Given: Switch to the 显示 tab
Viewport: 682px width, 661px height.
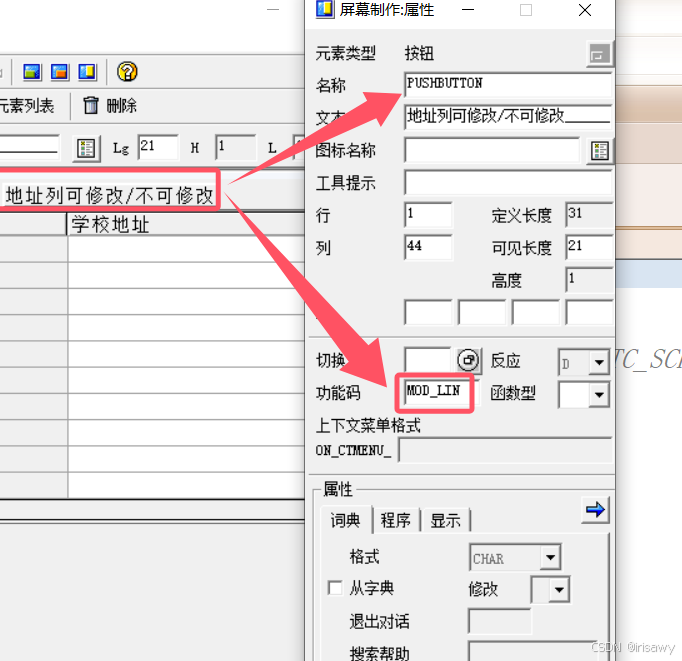Looking at the screenshot, I should tap(445, 520).
